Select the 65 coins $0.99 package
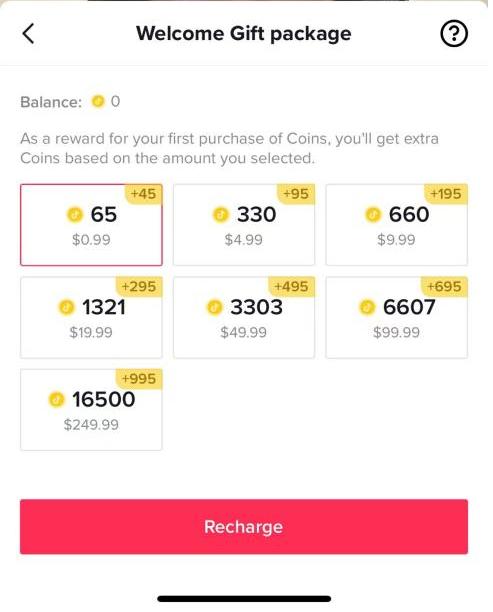This screenshot has width=493, height=612. point(91,225)
